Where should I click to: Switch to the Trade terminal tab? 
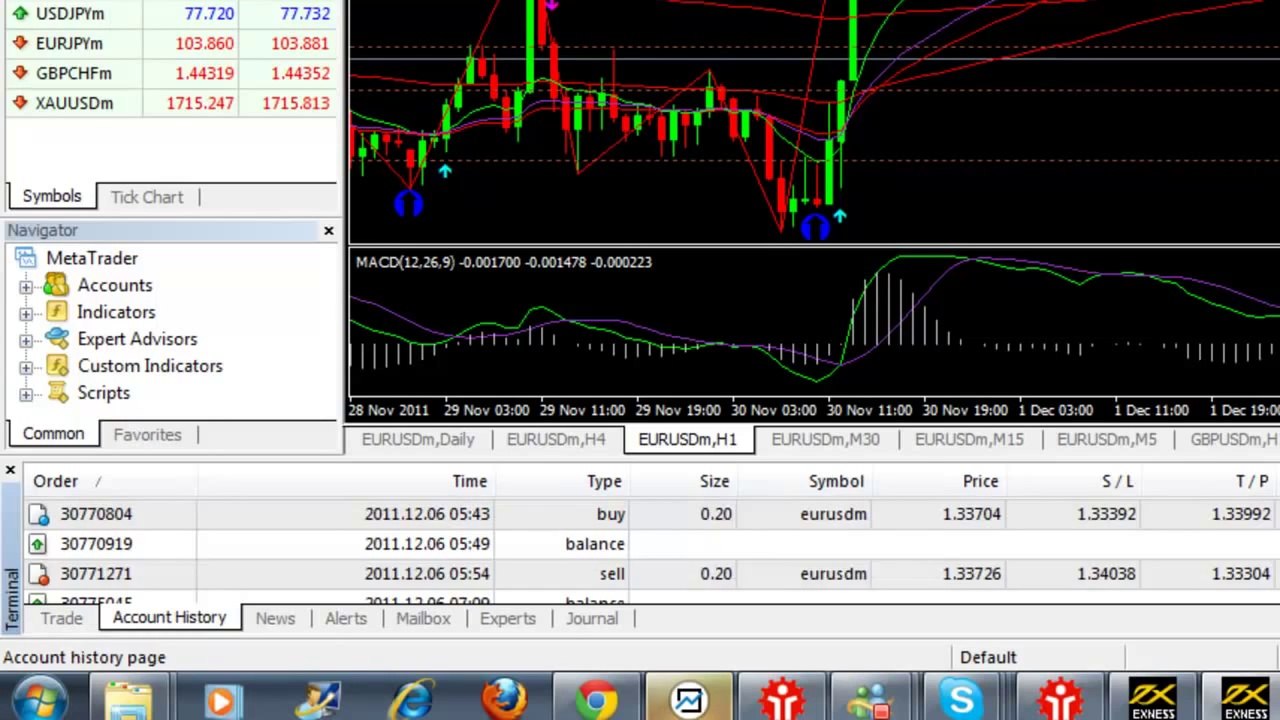[61, 618]
